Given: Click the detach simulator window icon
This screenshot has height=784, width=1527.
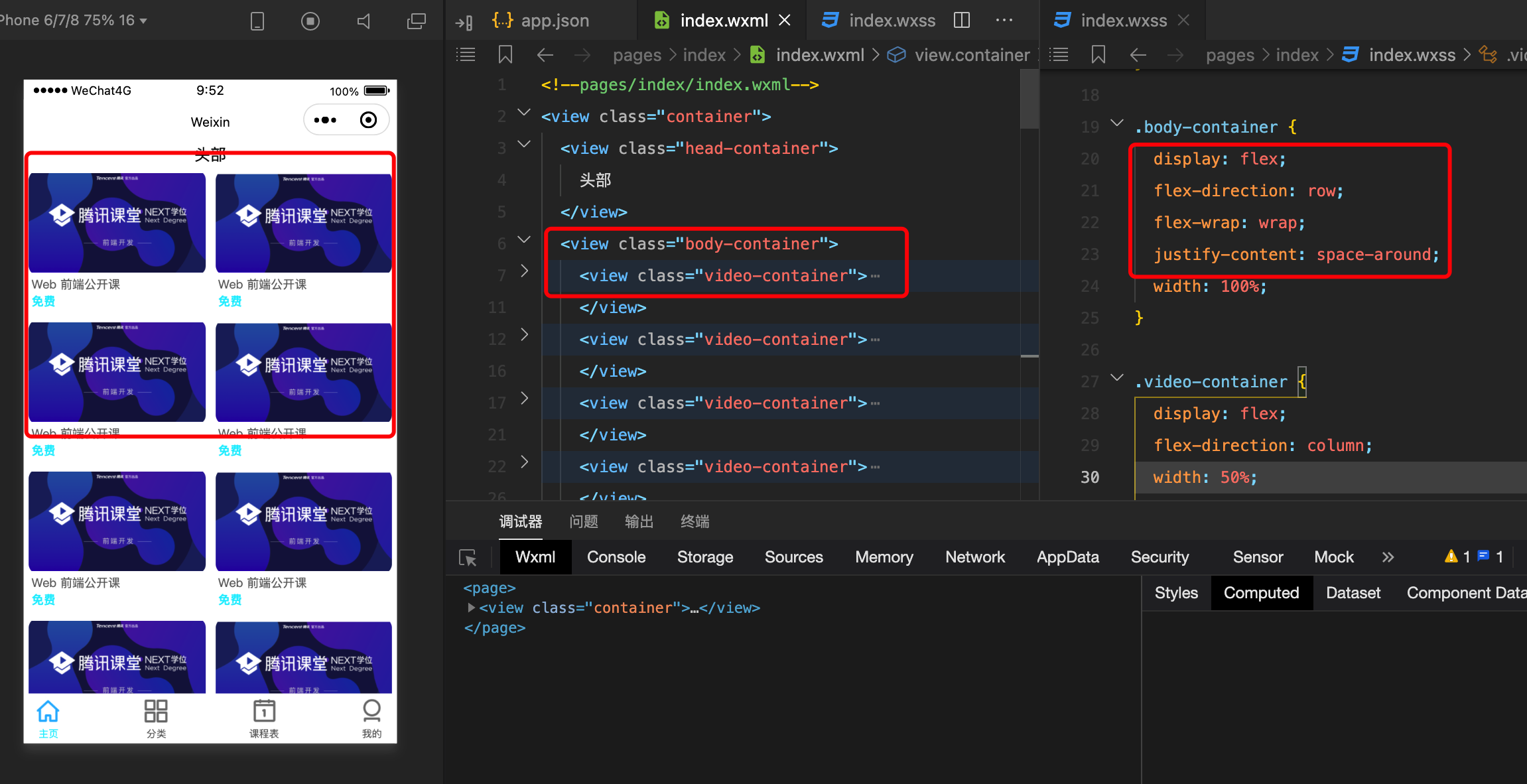Looking at the screenshot, I should 416,21.
